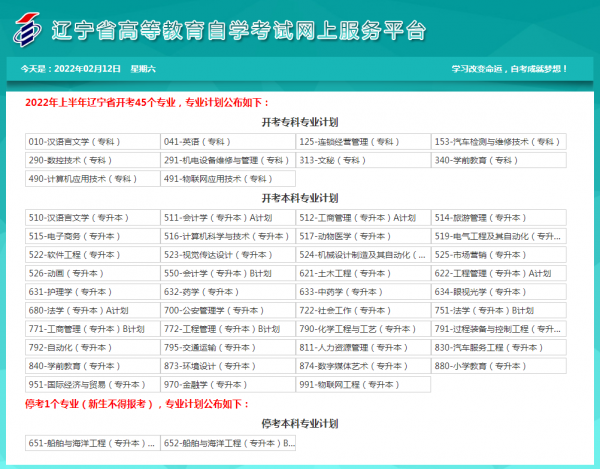Image resolution: width=600 pixels, height=469 pixels.
Task: Select 951-国际经济与贸易（专升本）
Action: [93, 384]
